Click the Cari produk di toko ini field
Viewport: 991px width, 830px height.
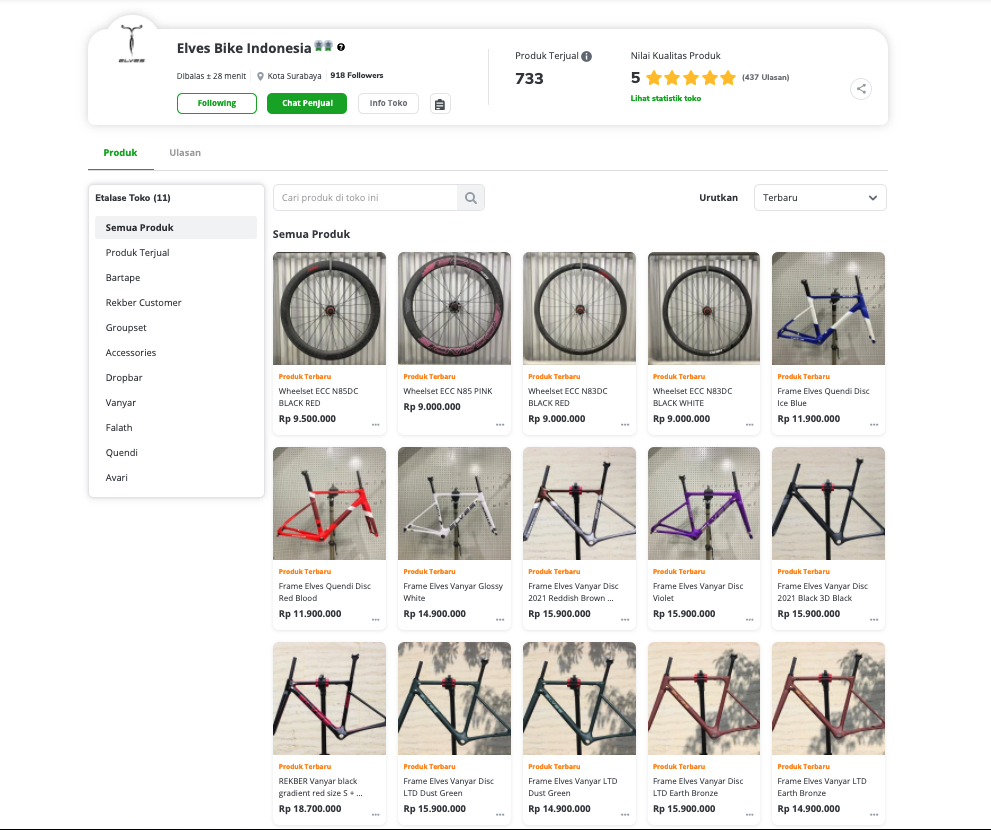tap(365, 198)
